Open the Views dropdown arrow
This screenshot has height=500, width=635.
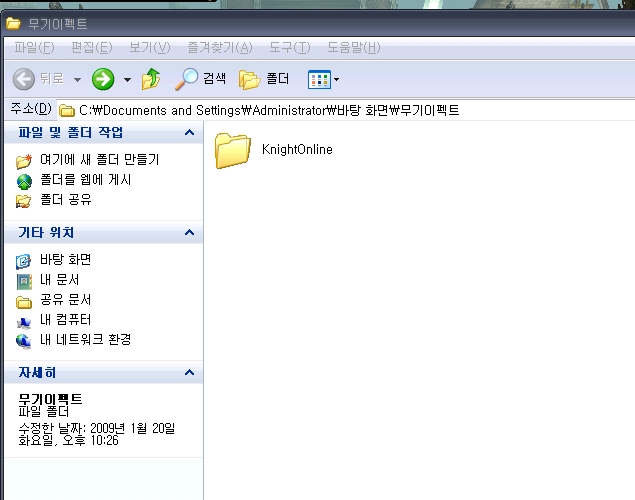(336, 79)
